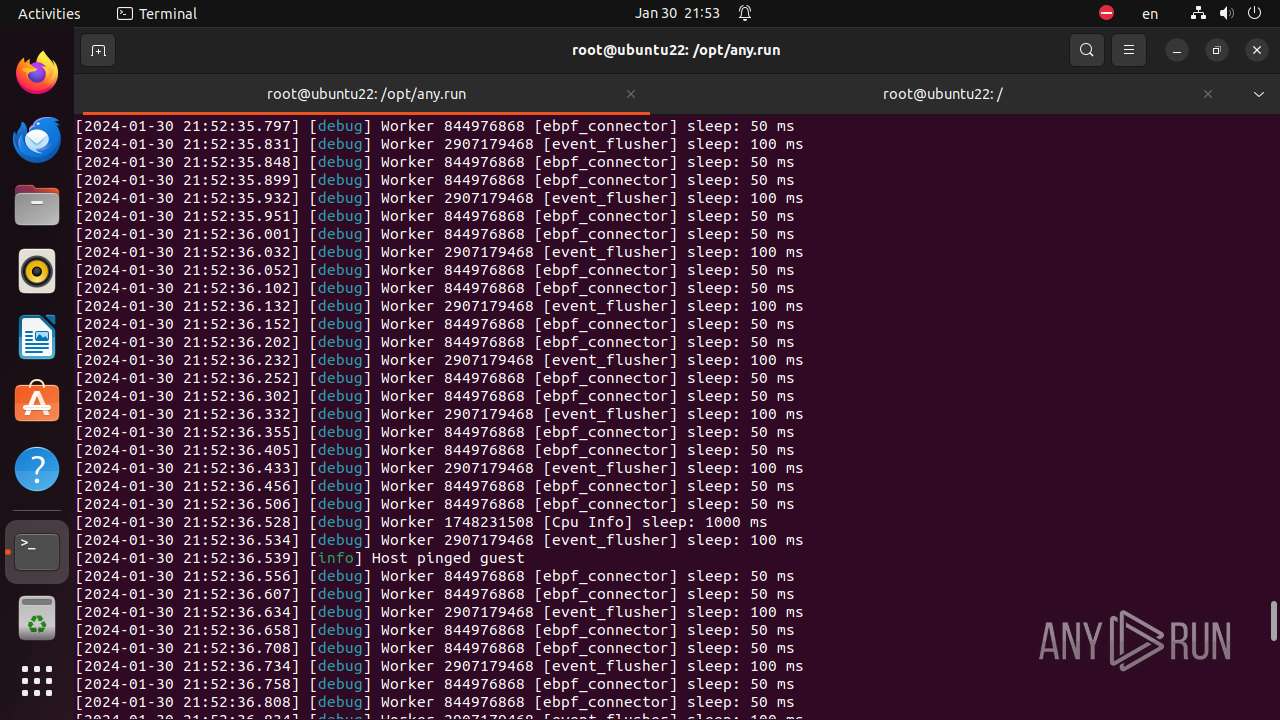Click the volume speaker icon
This screenshot has height=720, width=1280.
(x=1226, y=13)
